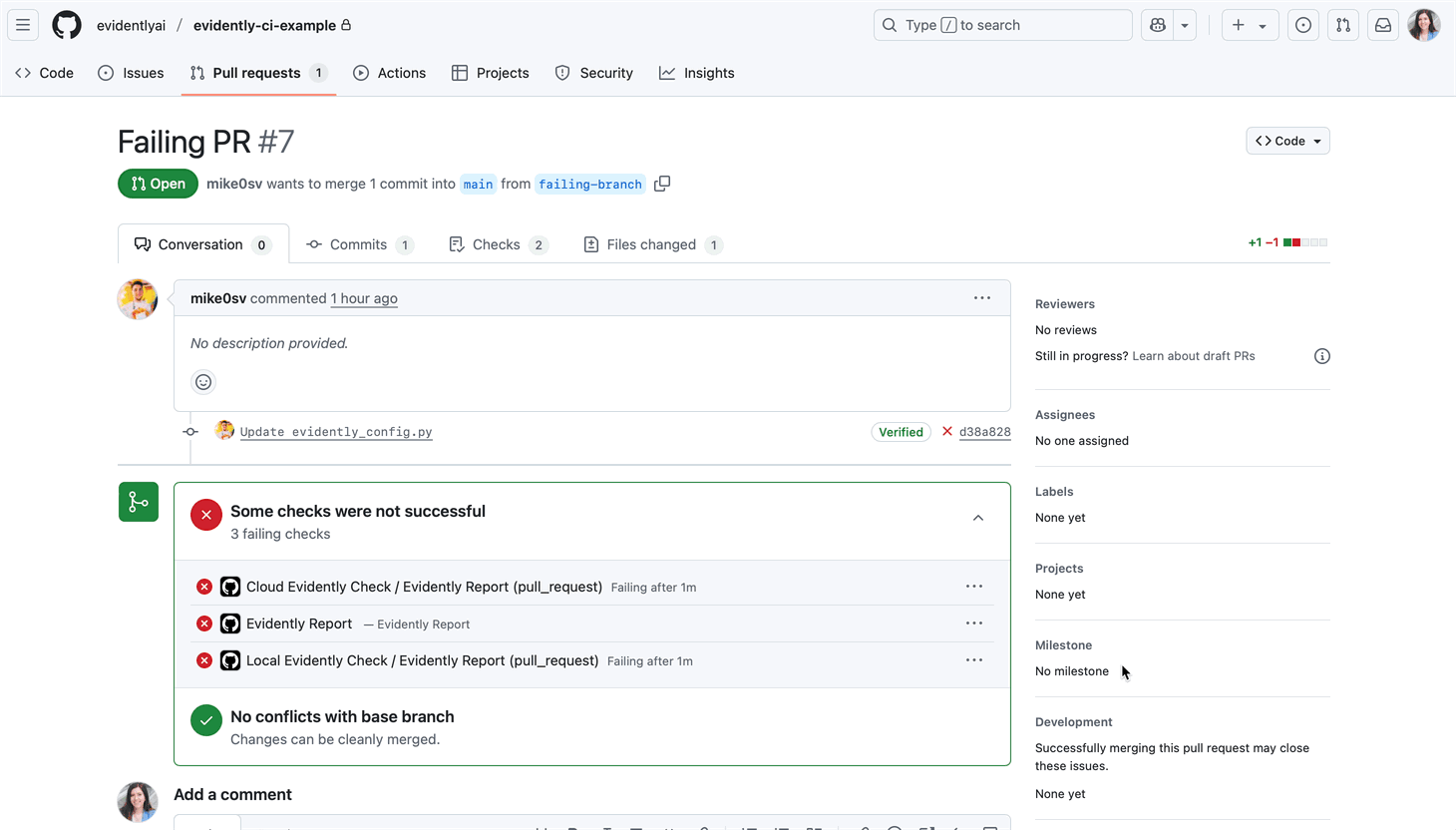Open the Learn about draft PRs link
Image resolution: width=1456 pixels, height=830 pixels.
tap(1194, 356)
